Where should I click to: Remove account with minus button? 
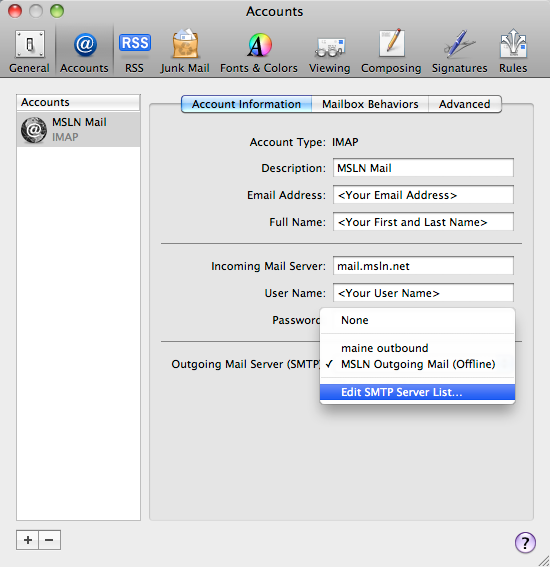point(50,540)
